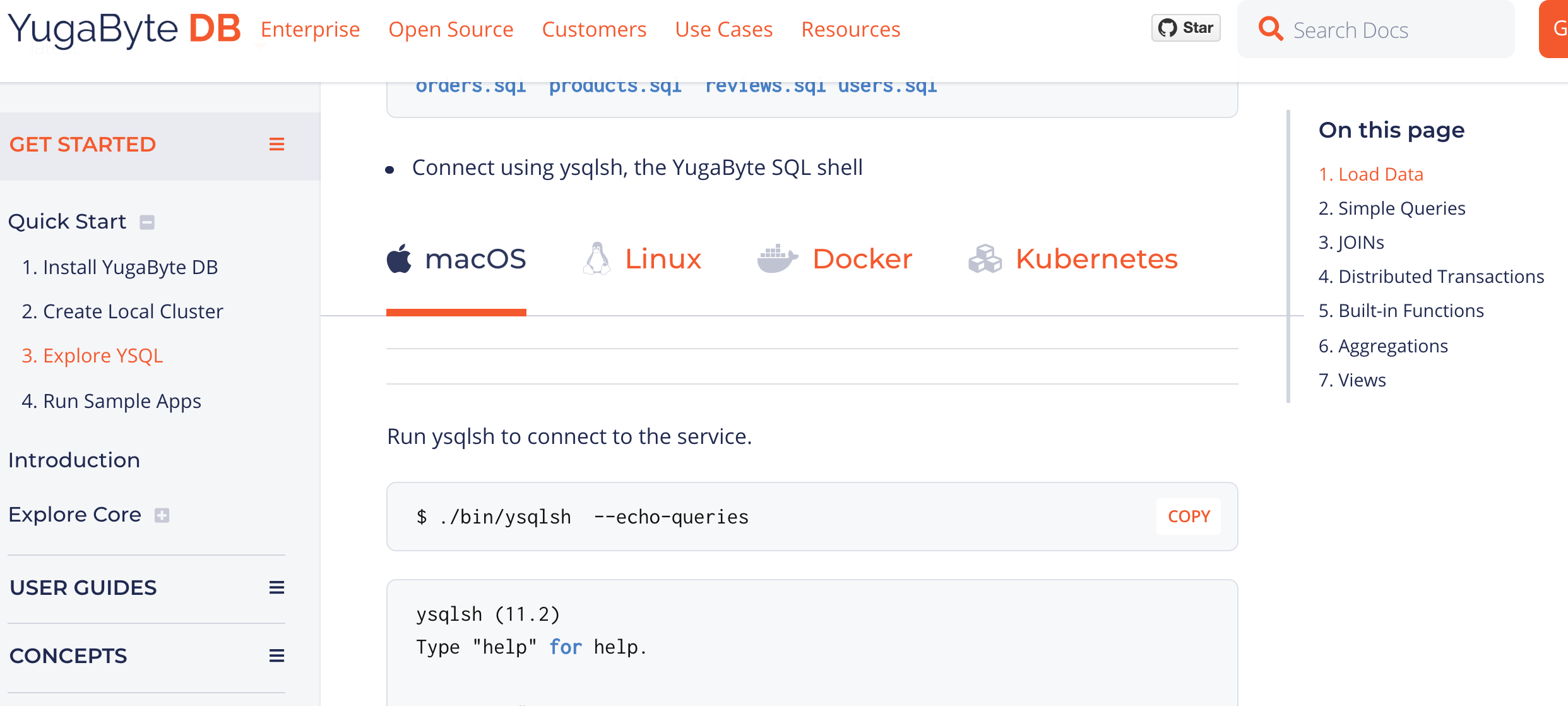Open the CONCEPTS hamburger menu
Screen dimensions: 1568x706
[276, 656]
